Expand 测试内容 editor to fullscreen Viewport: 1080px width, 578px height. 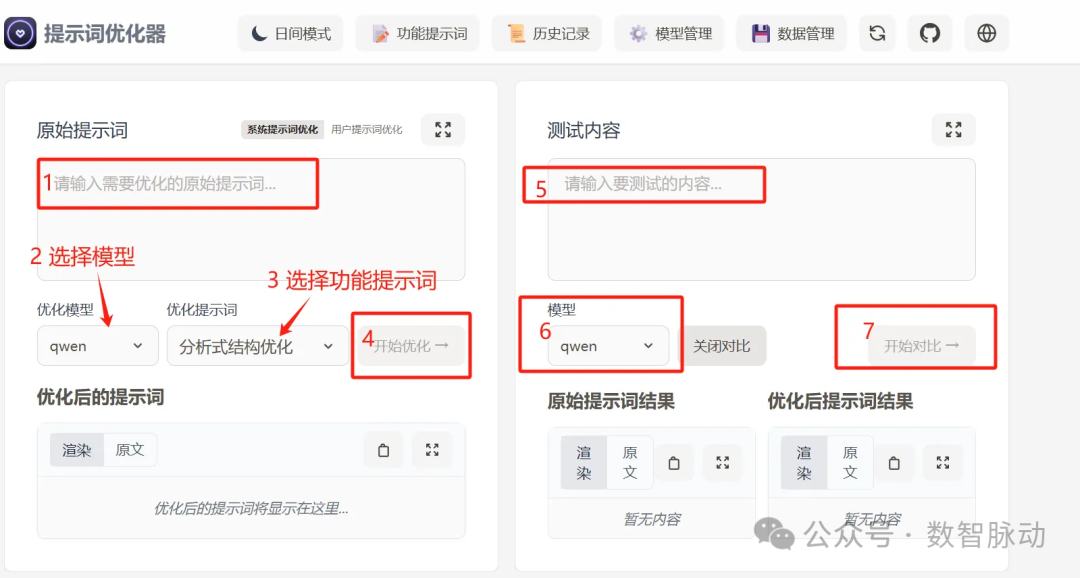coord(953,130)
